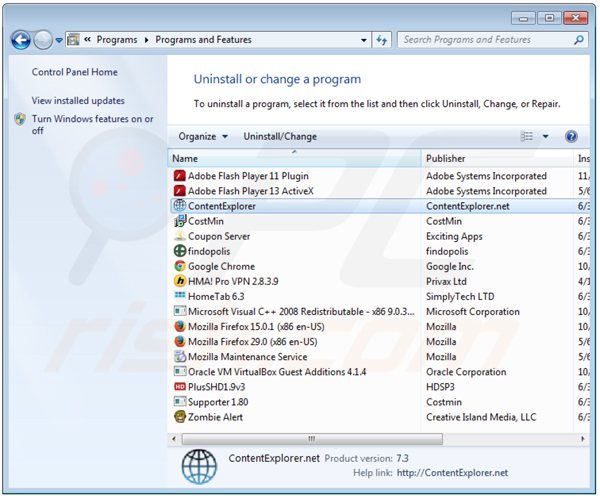The image size is (600, 499).
Task: Click the HMA! Pro VPN icon
Action: 179,281
